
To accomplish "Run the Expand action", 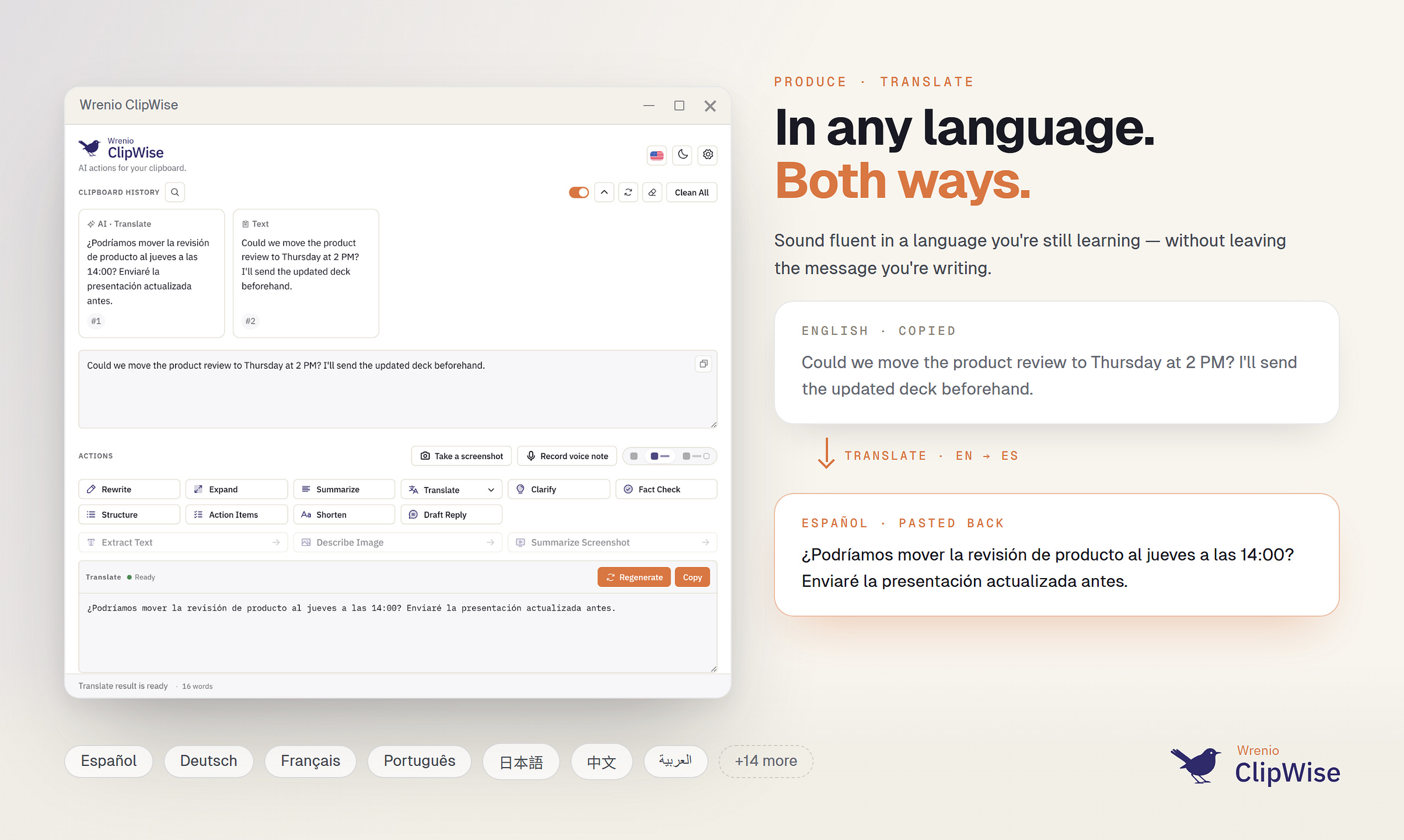I will click(236, 489).
